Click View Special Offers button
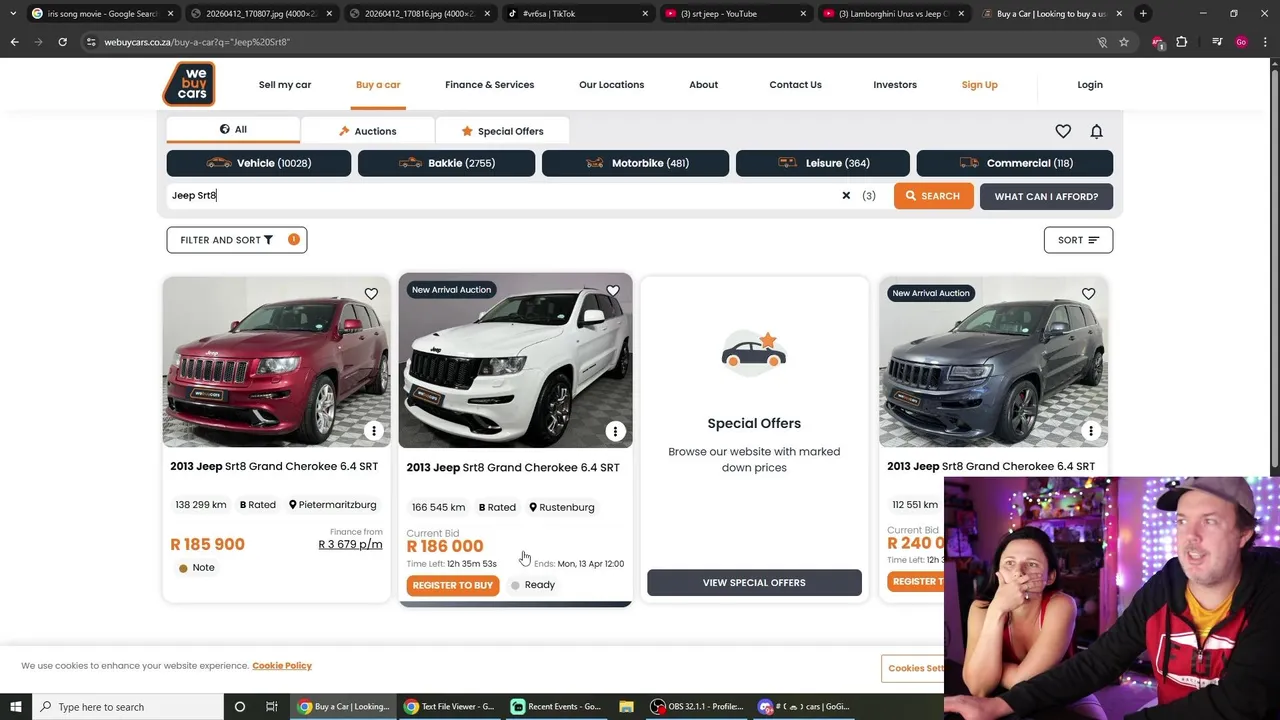 [754, 583]
